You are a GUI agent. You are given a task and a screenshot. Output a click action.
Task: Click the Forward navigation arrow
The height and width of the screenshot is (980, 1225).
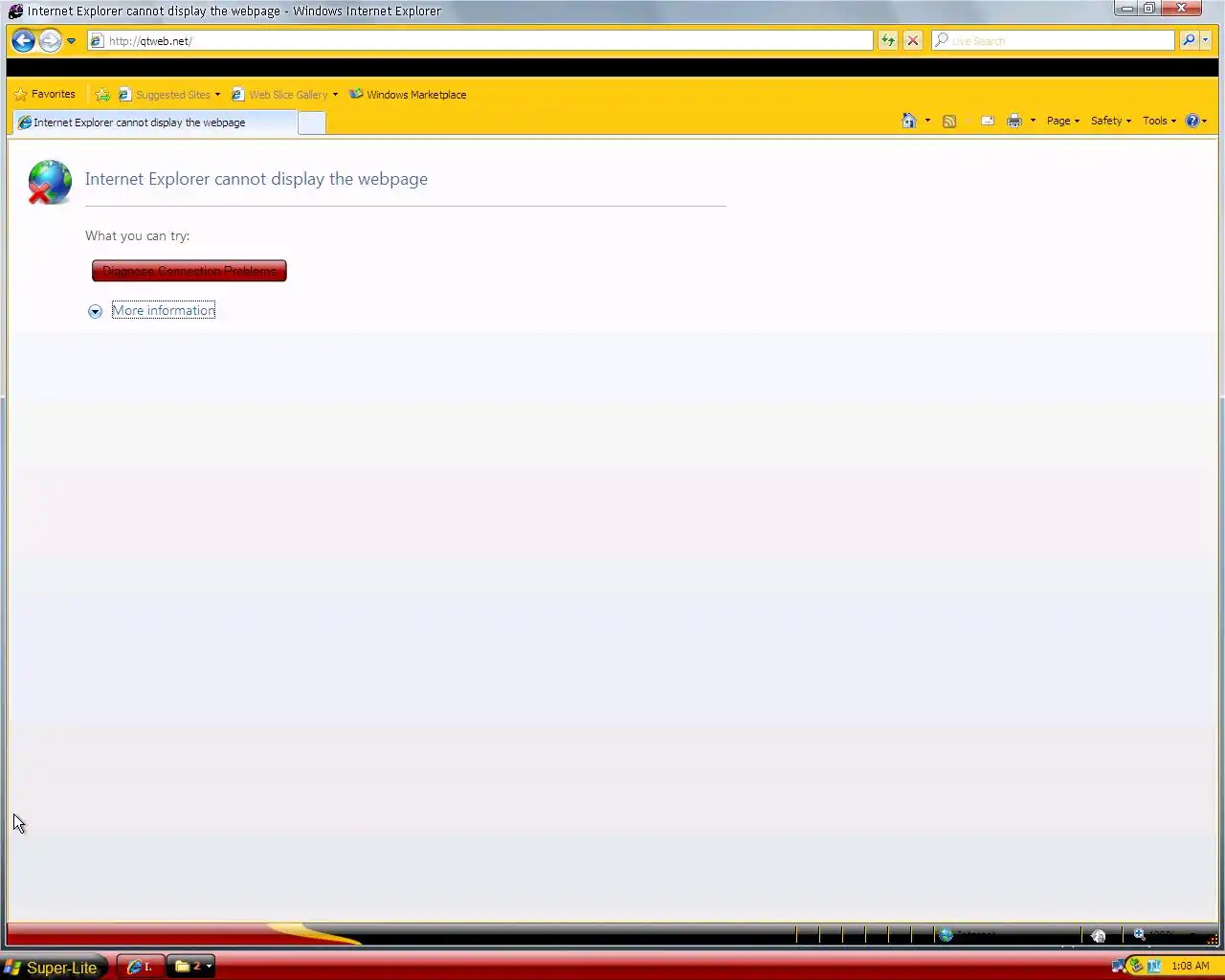[50, 41]
